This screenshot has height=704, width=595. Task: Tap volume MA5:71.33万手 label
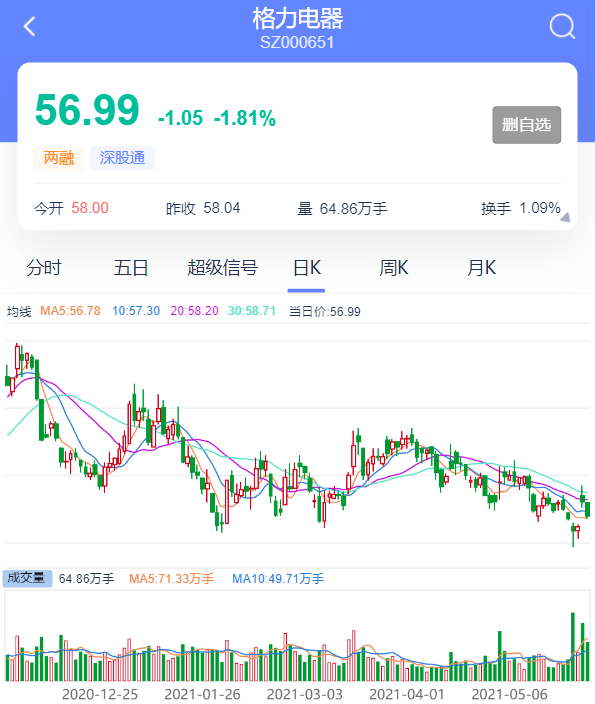[x=171, y=579]
